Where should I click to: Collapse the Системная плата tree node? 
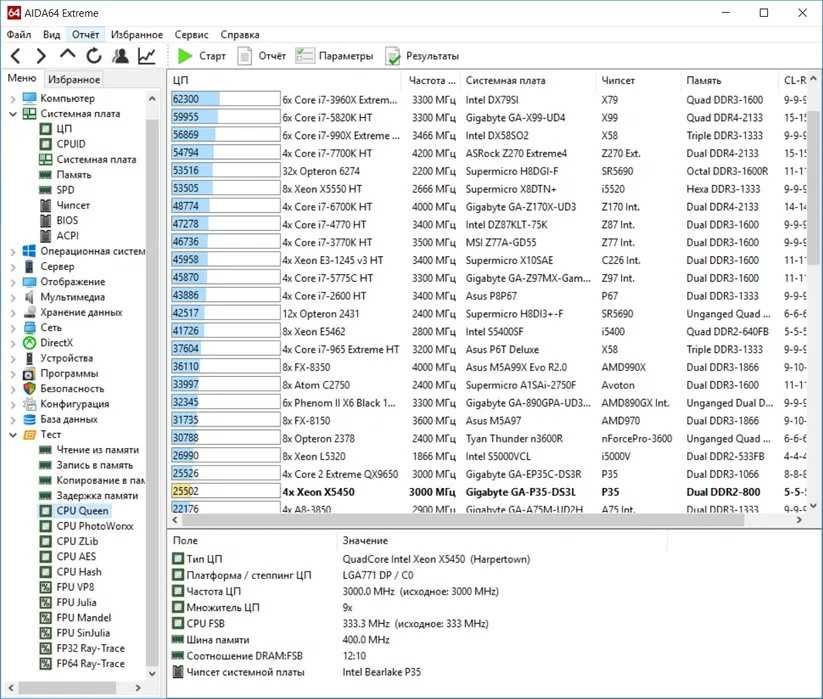(x=13, y=114)
